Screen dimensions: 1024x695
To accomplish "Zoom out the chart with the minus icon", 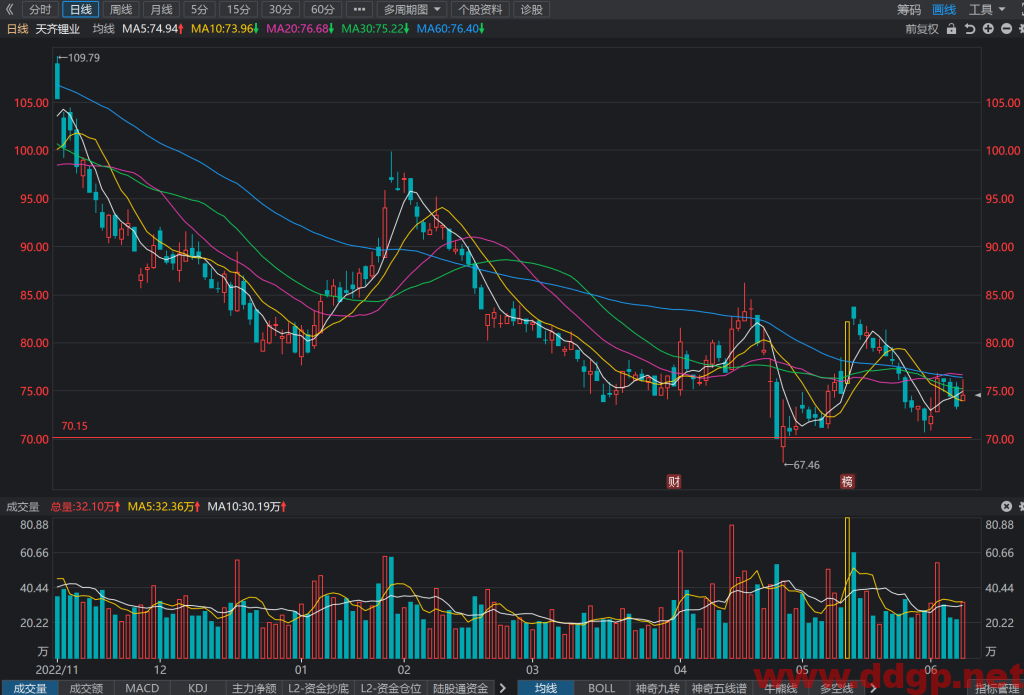I will coord(1006,29).
